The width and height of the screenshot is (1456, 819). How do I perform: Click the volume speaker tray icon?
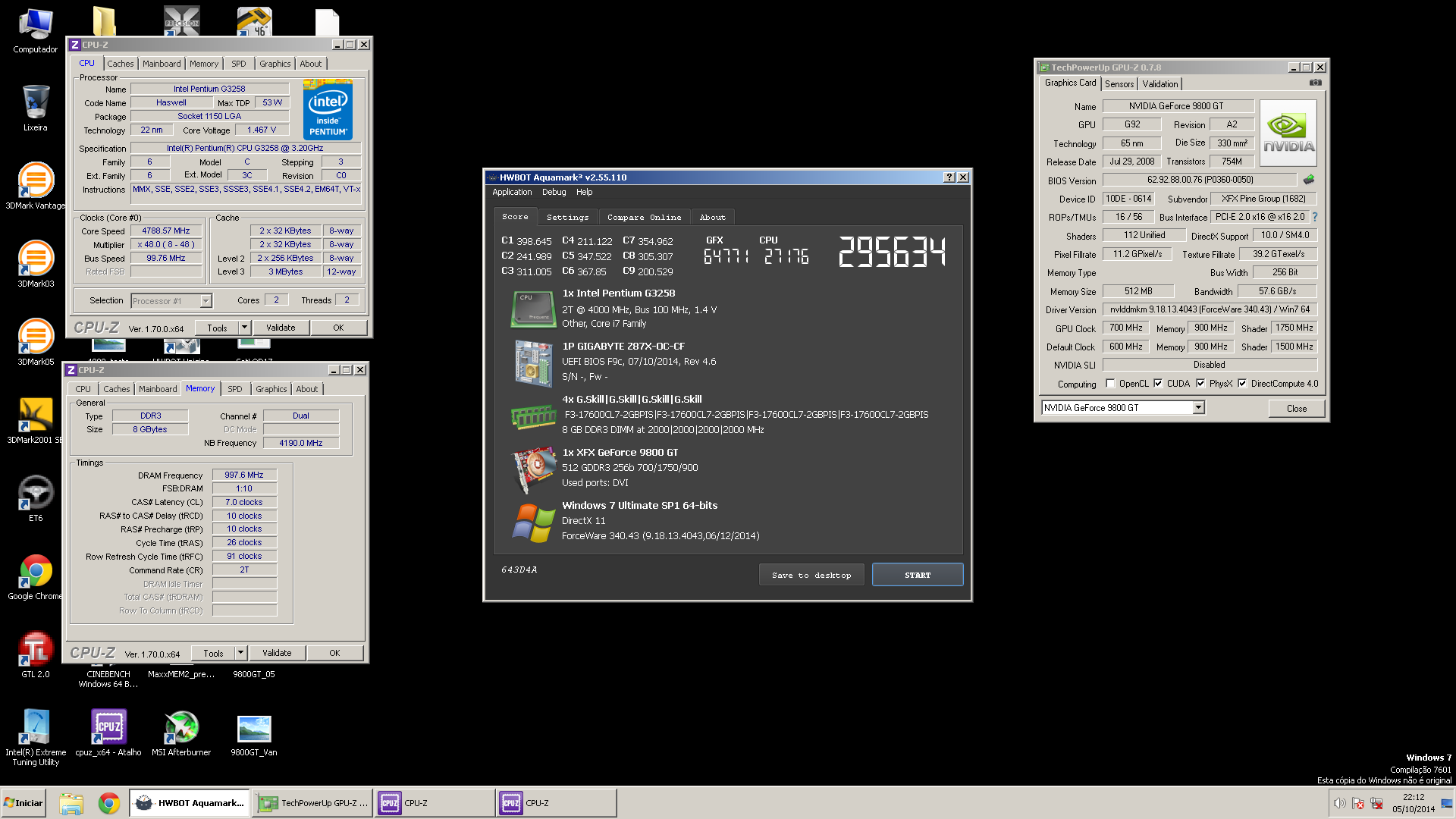coord(1339,803)
